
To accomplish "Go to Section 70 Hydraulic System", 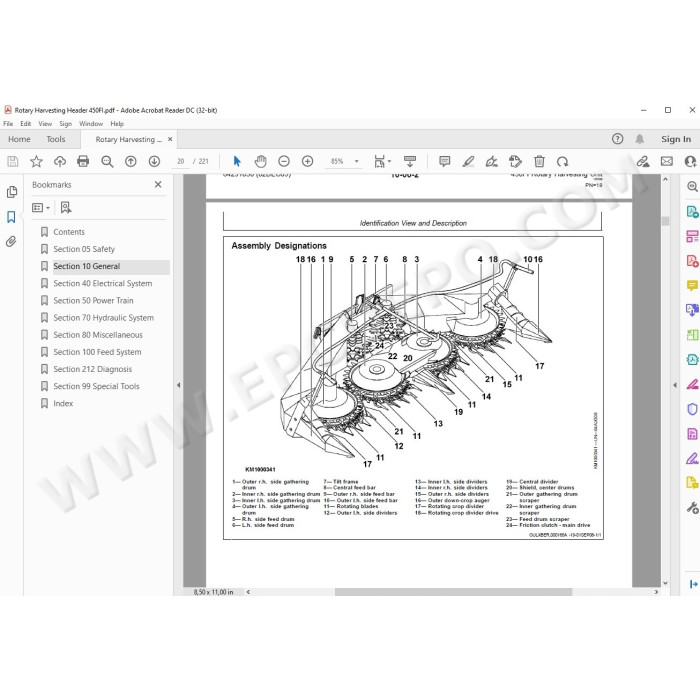I will (104, 317).
